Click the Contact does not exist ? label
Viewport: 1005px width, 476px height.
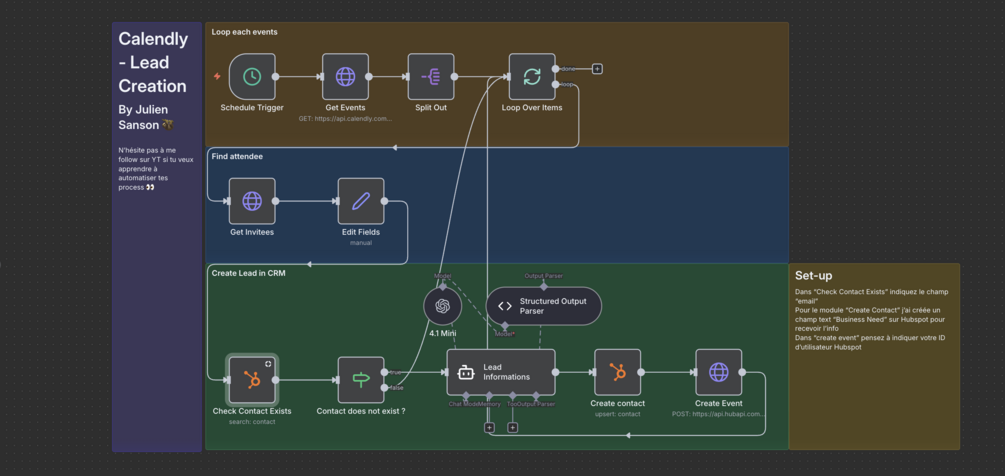tap(361, 411)
